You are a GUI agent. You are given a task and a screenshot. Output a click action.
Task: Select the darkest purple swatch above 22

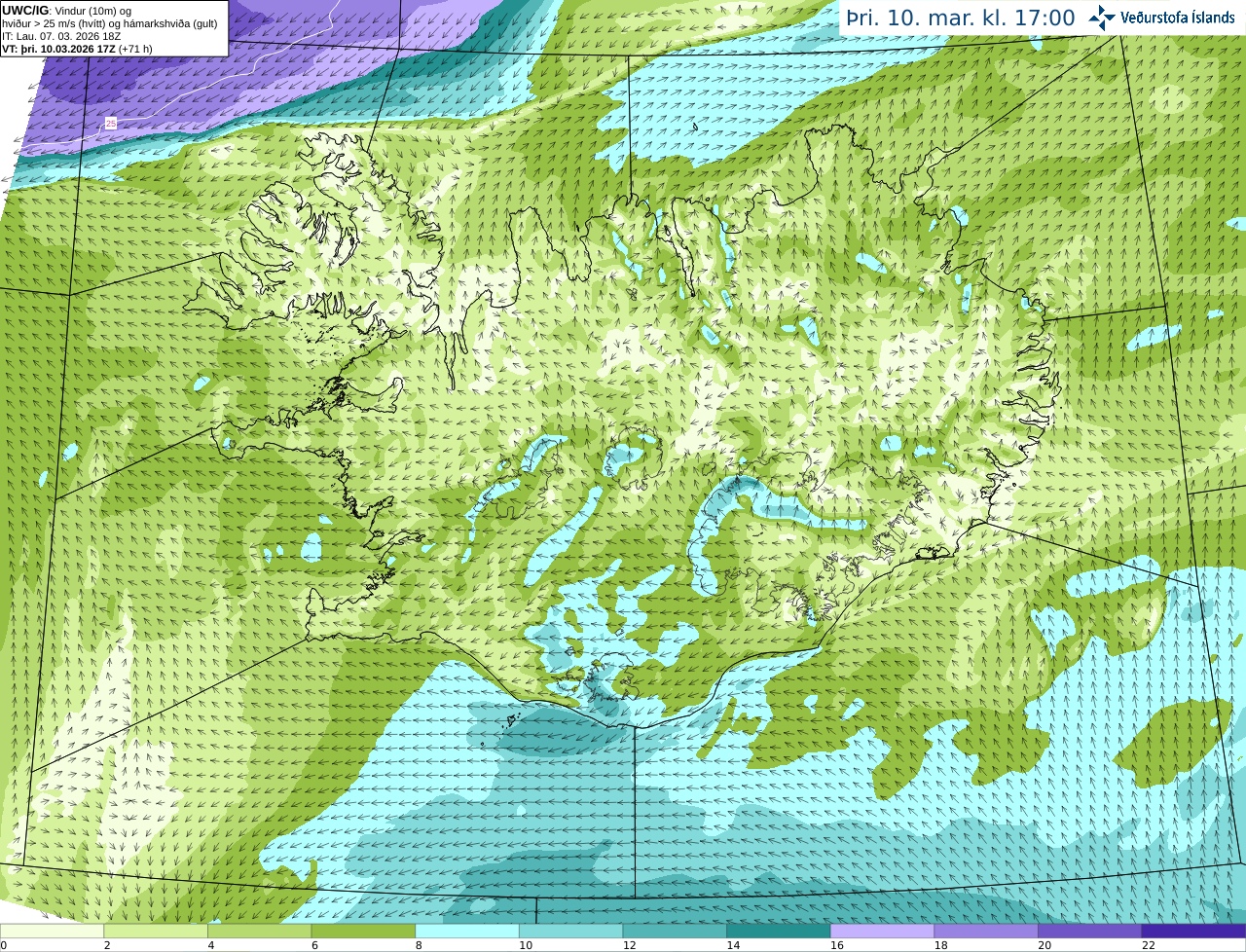click(1193, 931)
